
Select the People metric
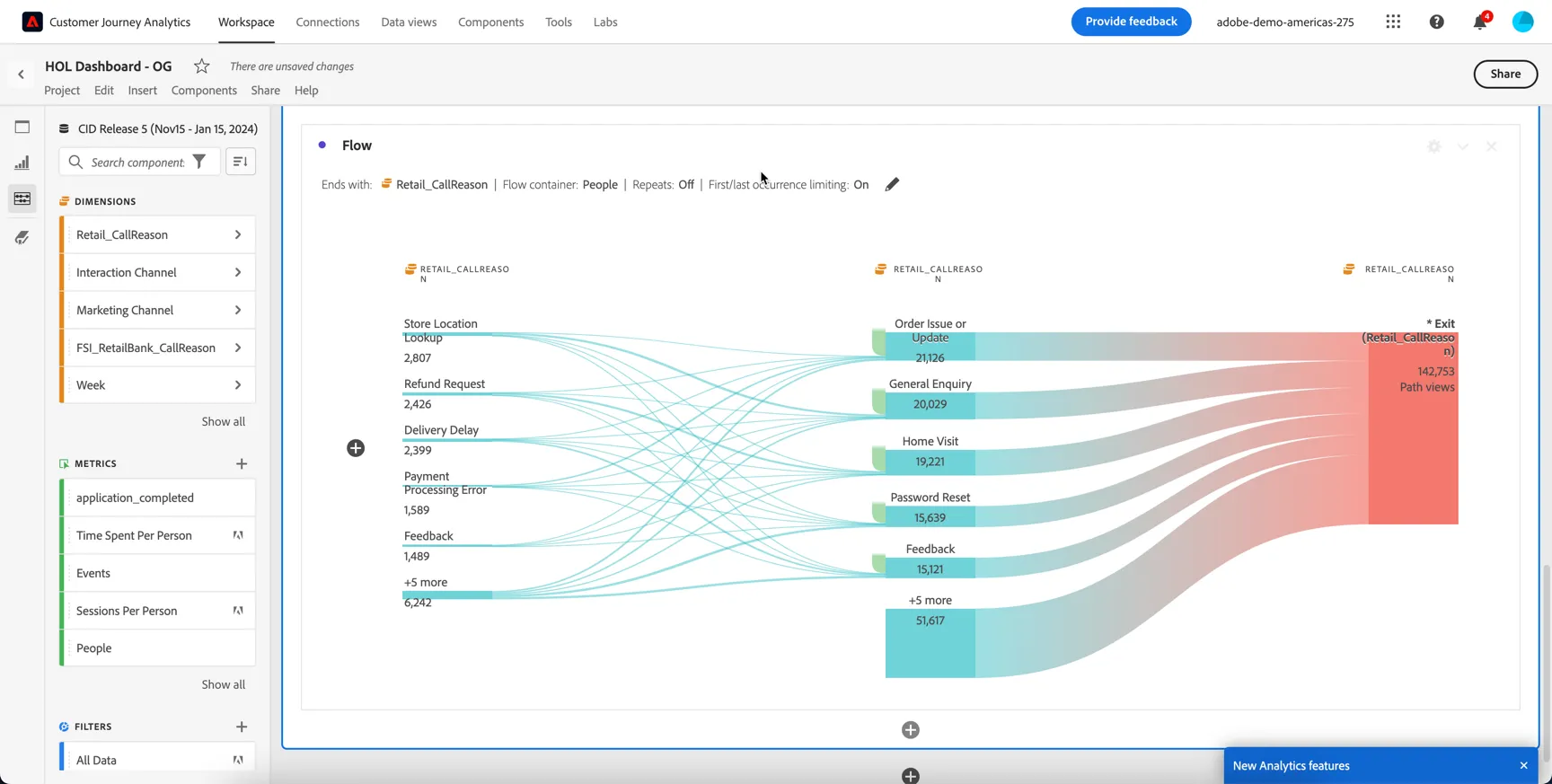pyautogui.click(x=158, y=648)
